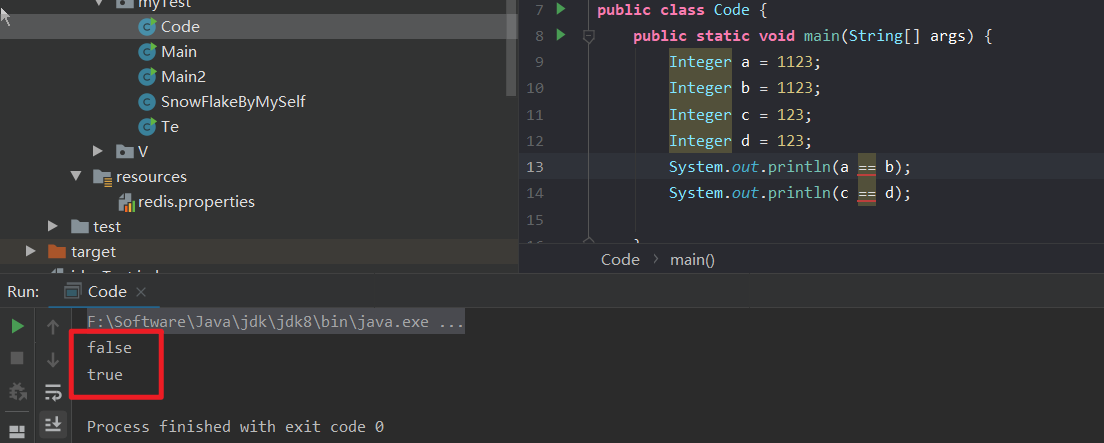Stop the running process in Run panel
The image size is (1104, 443).
pyautogui.click(x=18, y=358)
